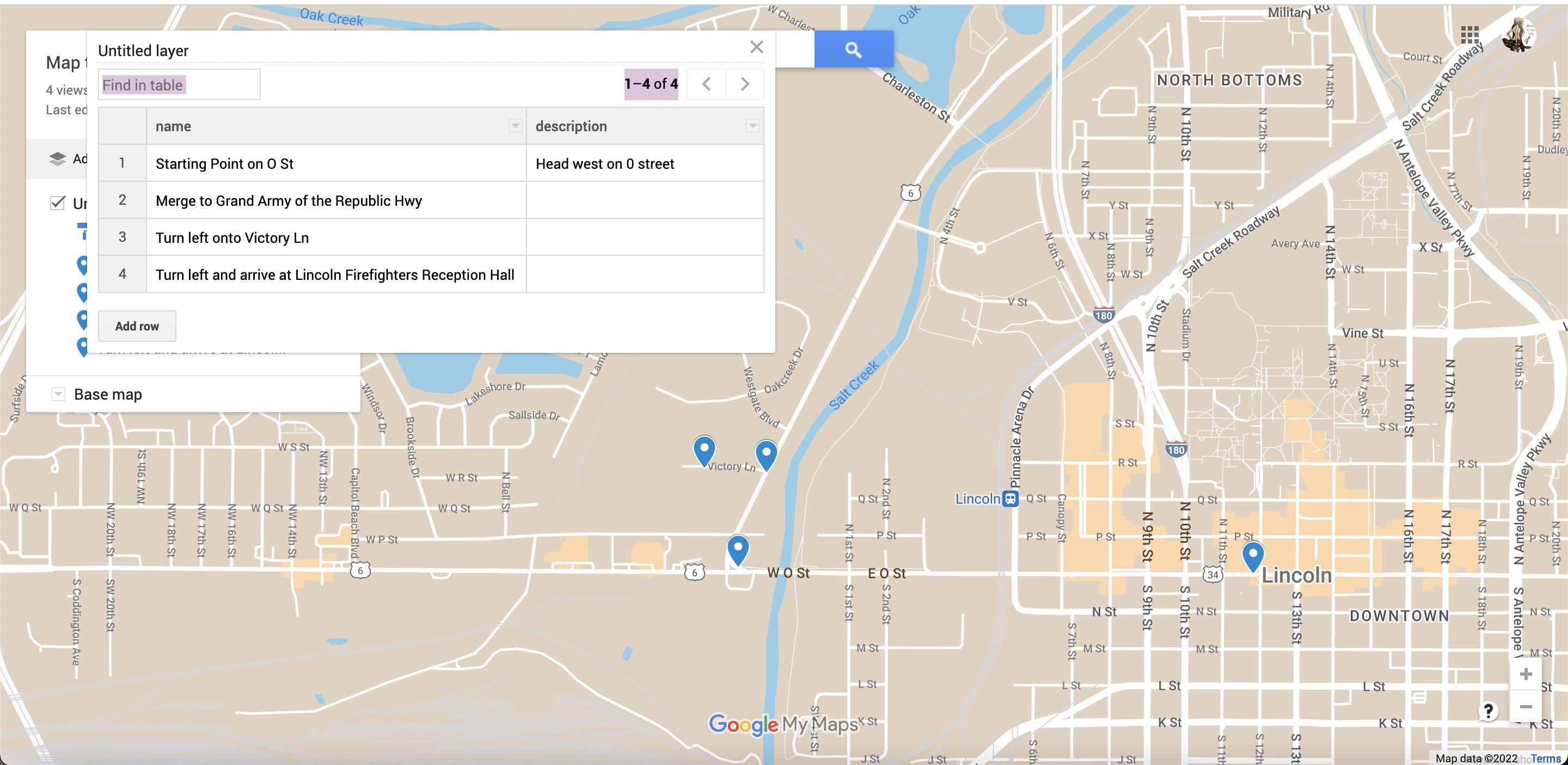
Task: Click empty description cell for row 2
Action: click(x=645, y=201)
